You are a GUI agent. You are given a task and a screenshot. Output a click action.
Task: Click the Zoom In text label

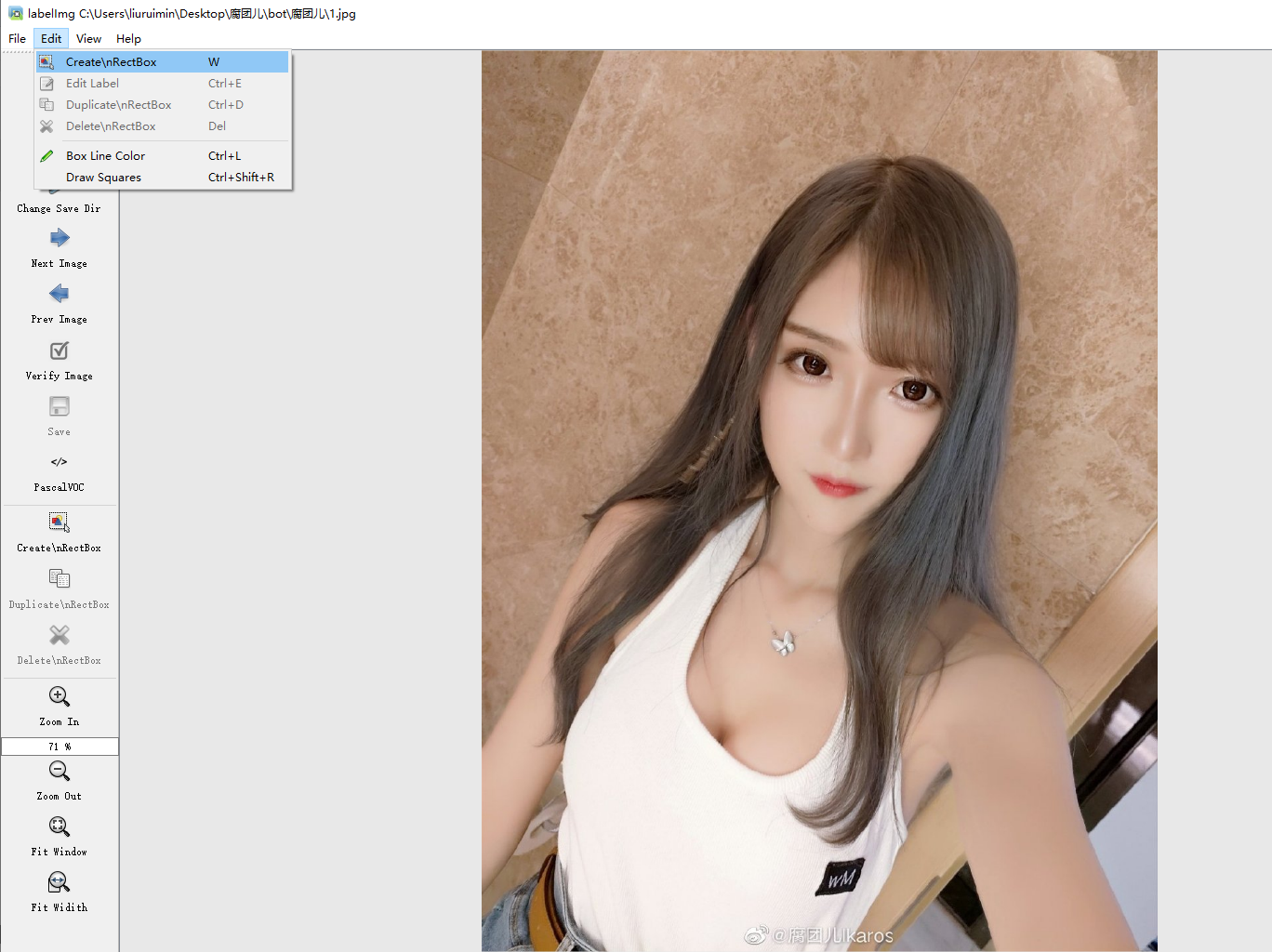[60, 722]
